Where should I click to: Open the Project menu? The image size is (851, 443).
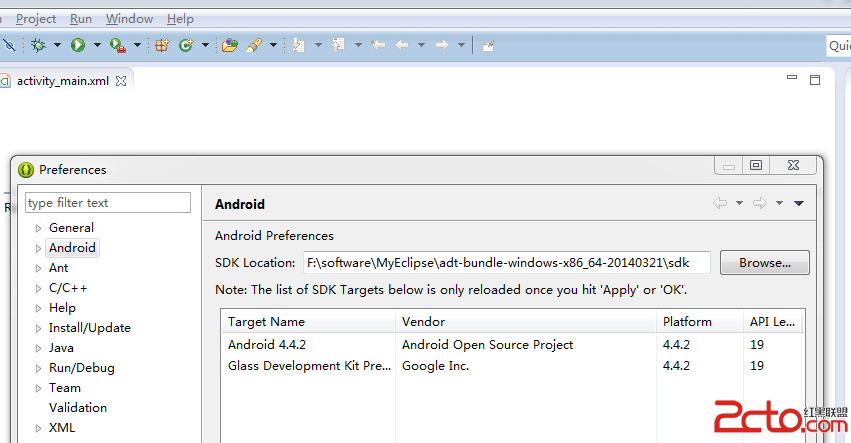36,19
